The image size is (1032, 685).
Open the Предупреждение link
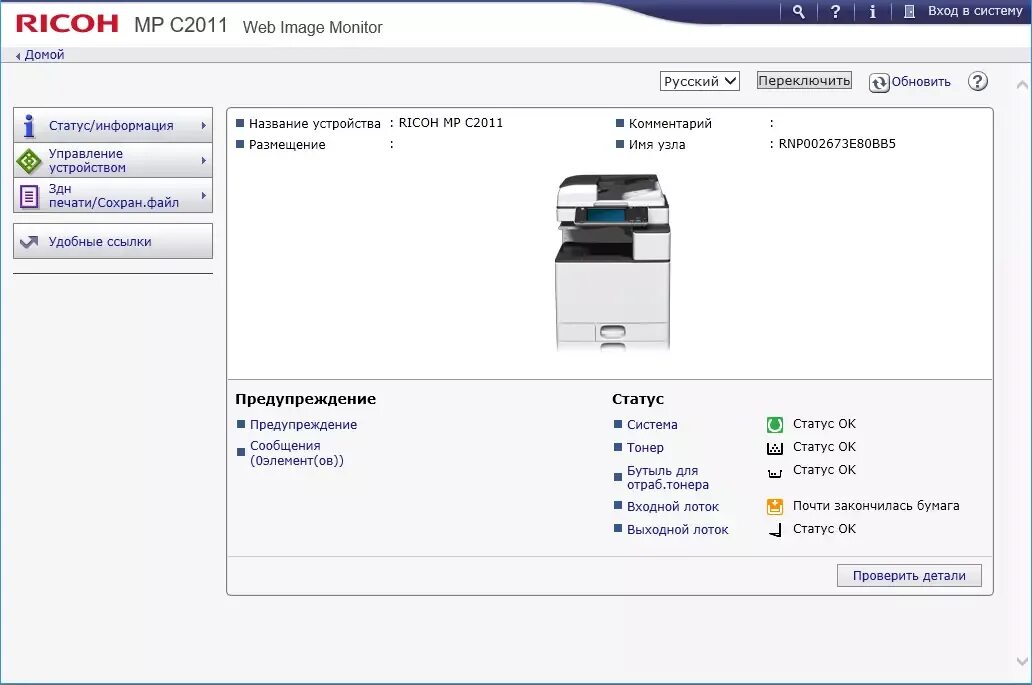[x=303, y=424]
